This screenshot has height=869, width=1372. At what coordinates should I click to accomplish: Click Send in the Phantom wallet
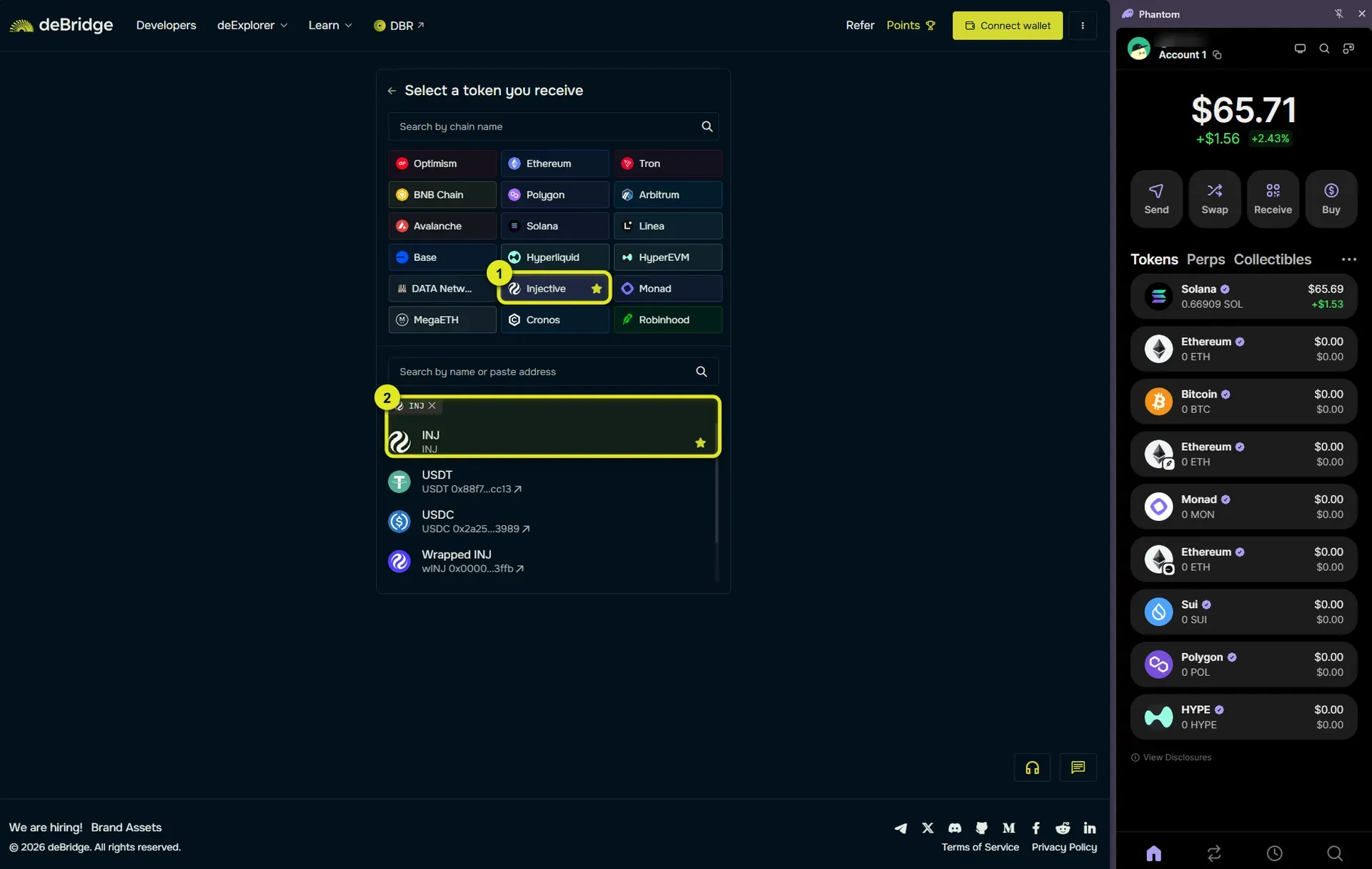coord(1156,199)
